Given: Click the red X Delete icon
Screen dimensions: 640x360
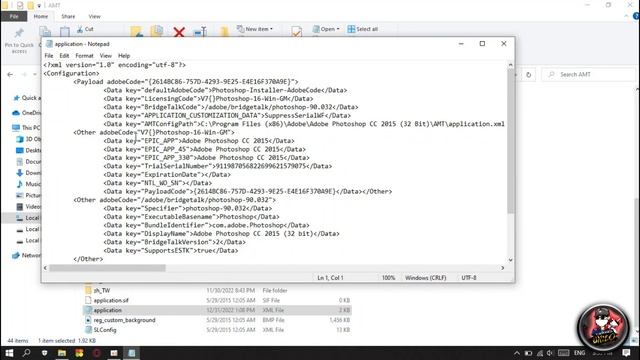Looking at the screenshot, I should point(179,32).
